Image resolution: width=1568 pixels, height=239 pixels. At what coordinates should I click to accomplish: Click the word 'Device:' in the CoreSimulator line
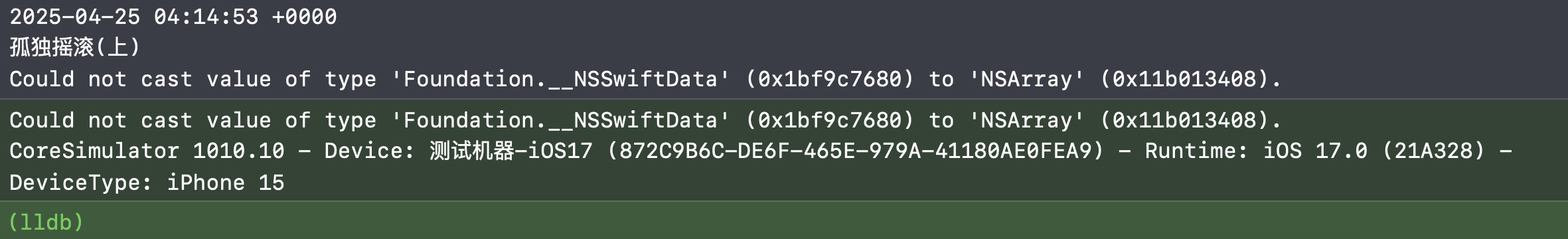pyautogui.click(x=370, y=151)
